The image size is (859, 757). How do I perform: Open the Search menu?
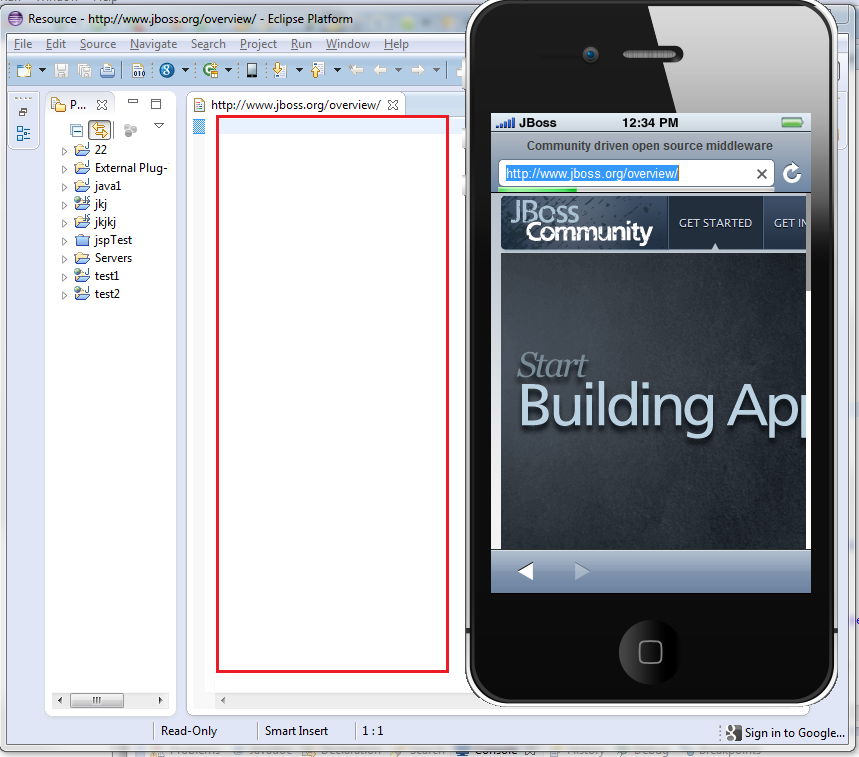coord(208,44)
